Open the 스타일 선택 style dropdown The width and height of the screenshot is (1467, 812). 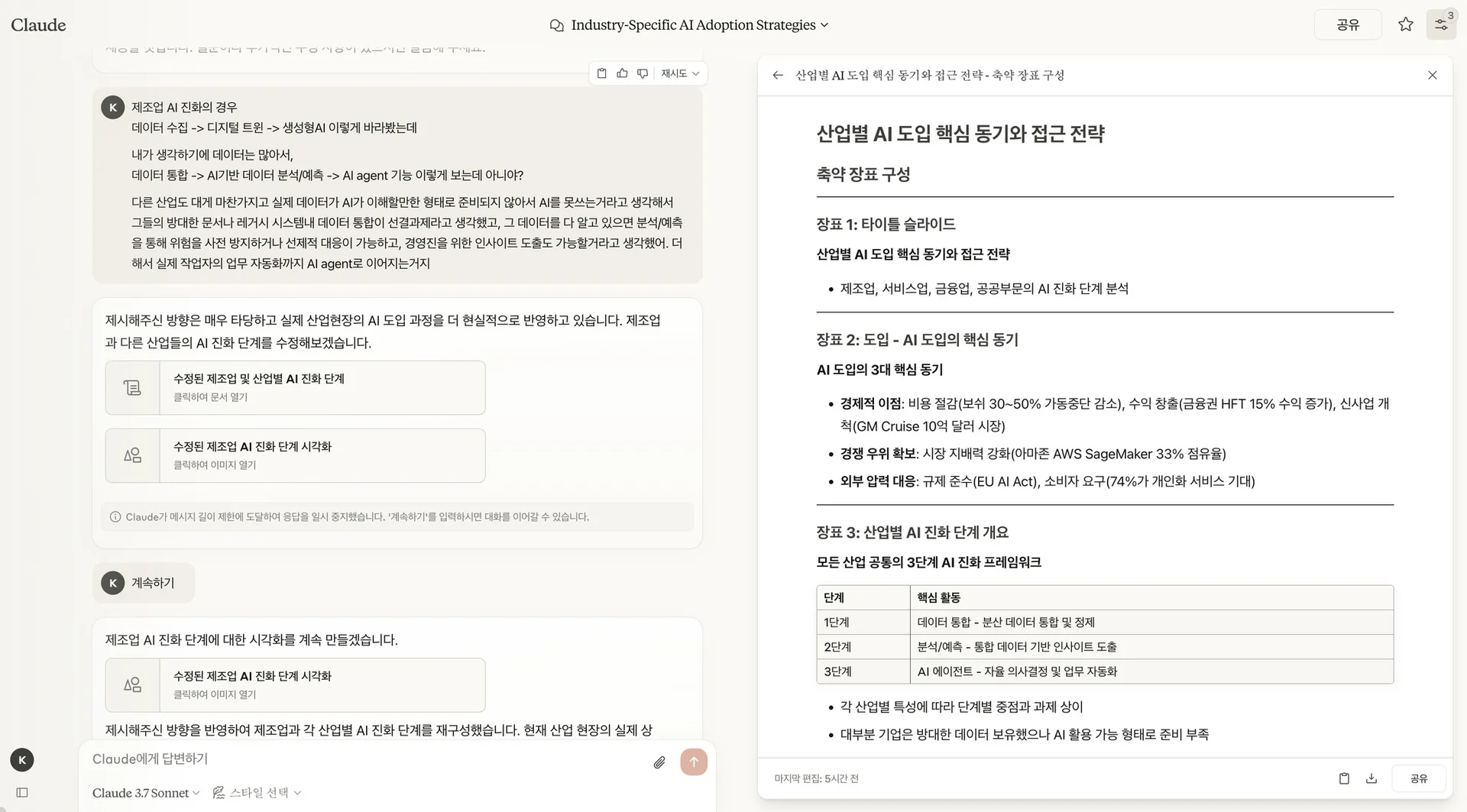257,793
